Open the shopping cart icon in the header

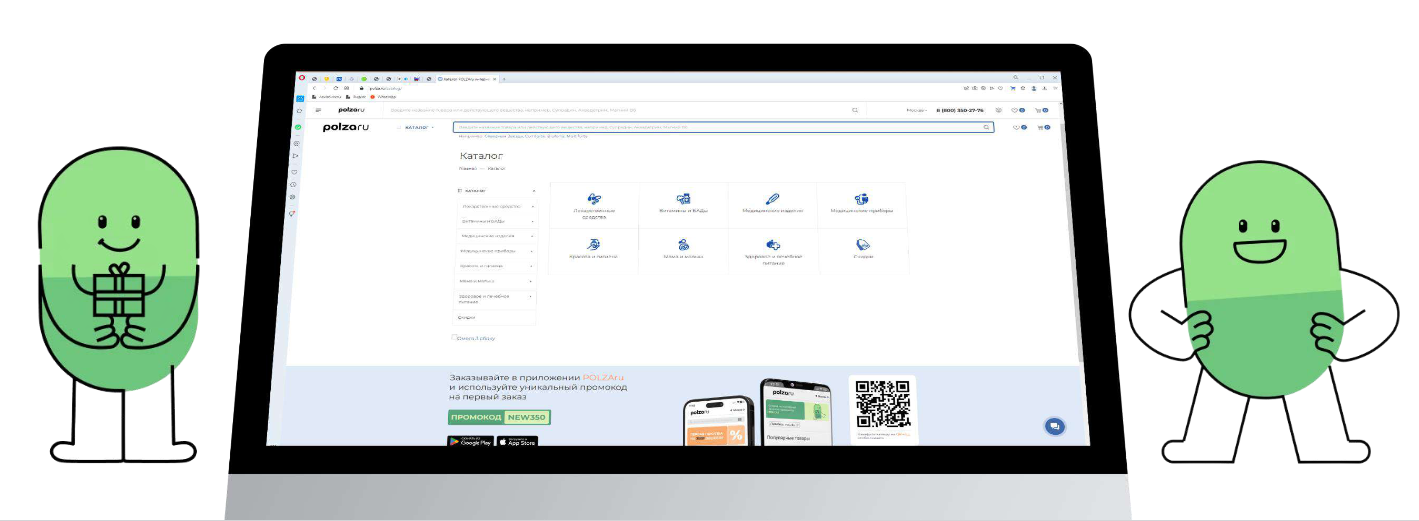tap(1042, 128)
